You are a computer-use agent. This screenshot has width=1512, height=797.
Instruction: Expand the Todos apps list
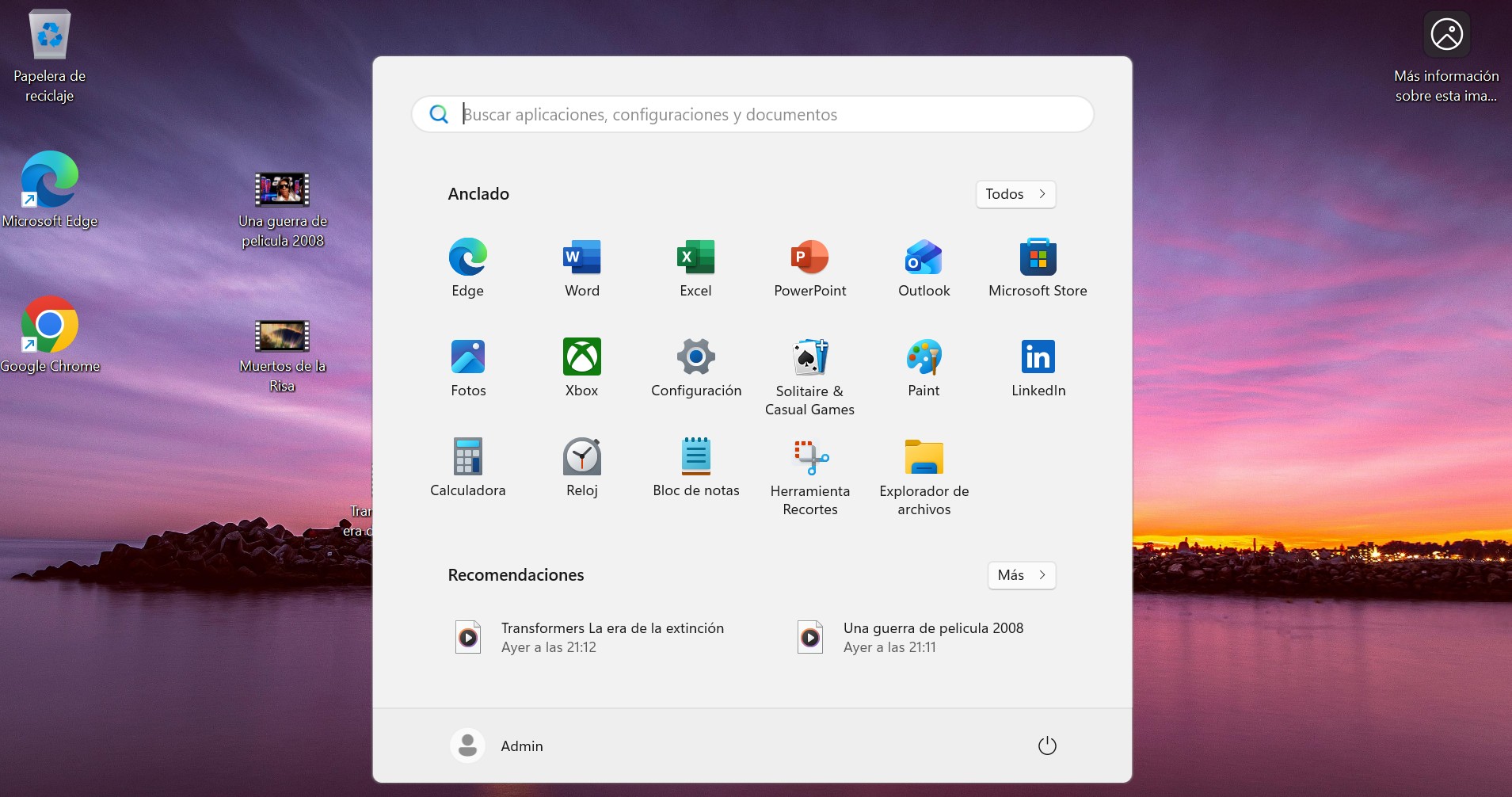1015,194
